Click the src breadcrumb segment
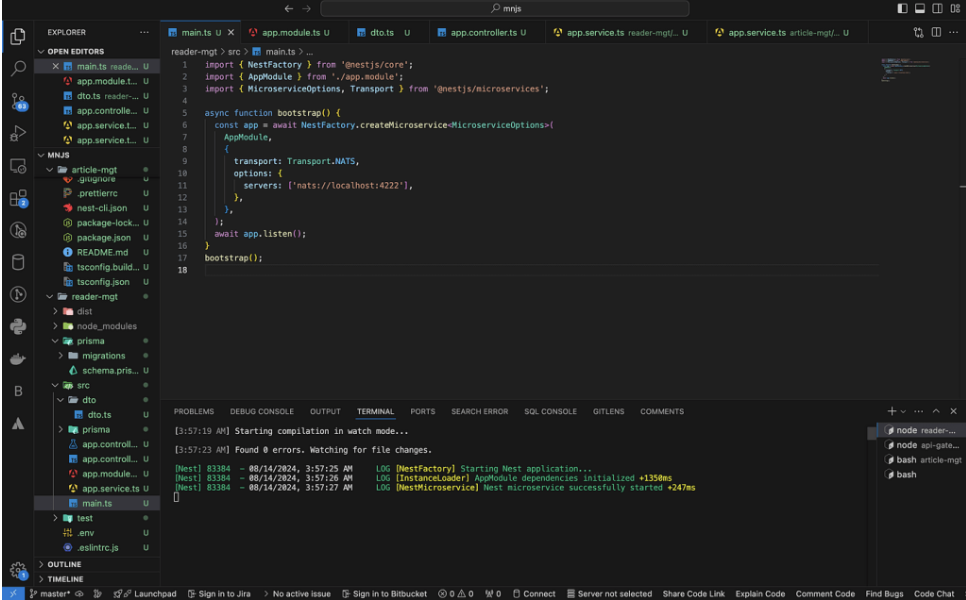The image size is (966, 600). (234, 52)
